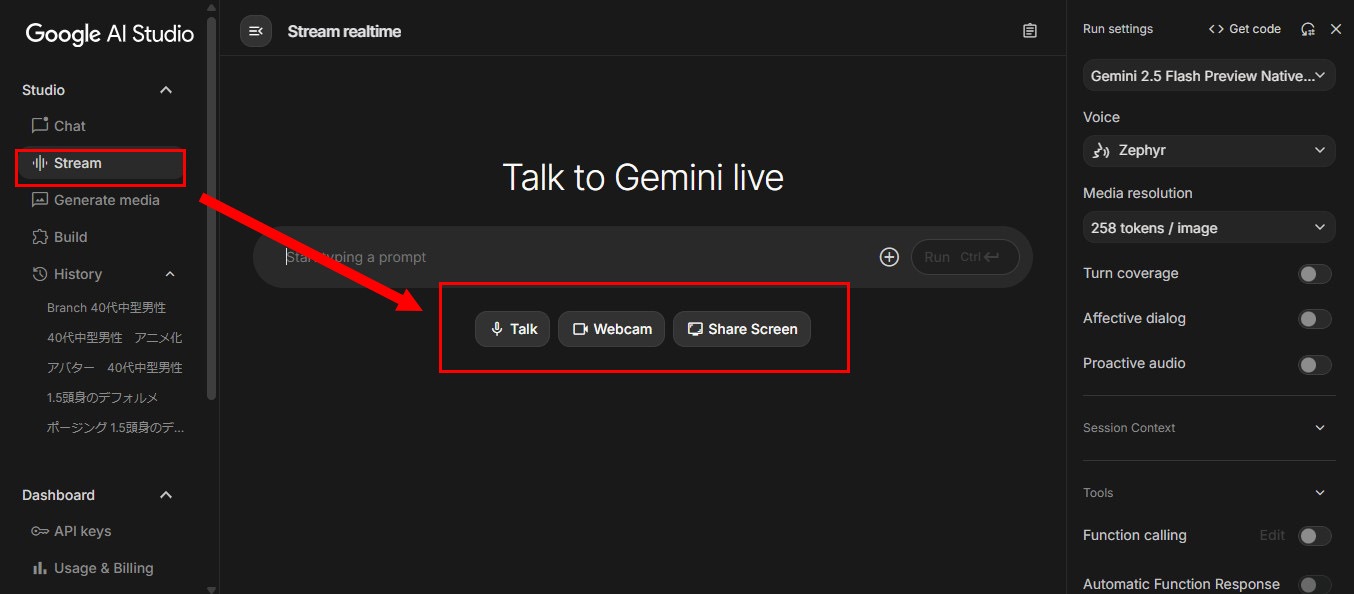Screen dimensions: 1354x594
Task: Click the plus icon in the prompt box
Action: pos(889,257)
